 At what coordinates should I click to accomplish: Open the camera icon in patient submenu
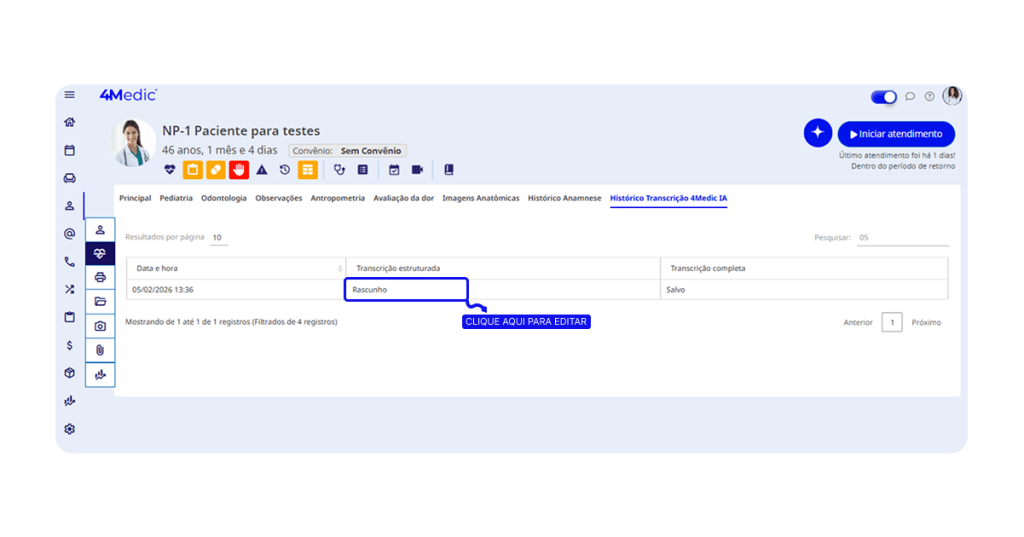[100, 326]
